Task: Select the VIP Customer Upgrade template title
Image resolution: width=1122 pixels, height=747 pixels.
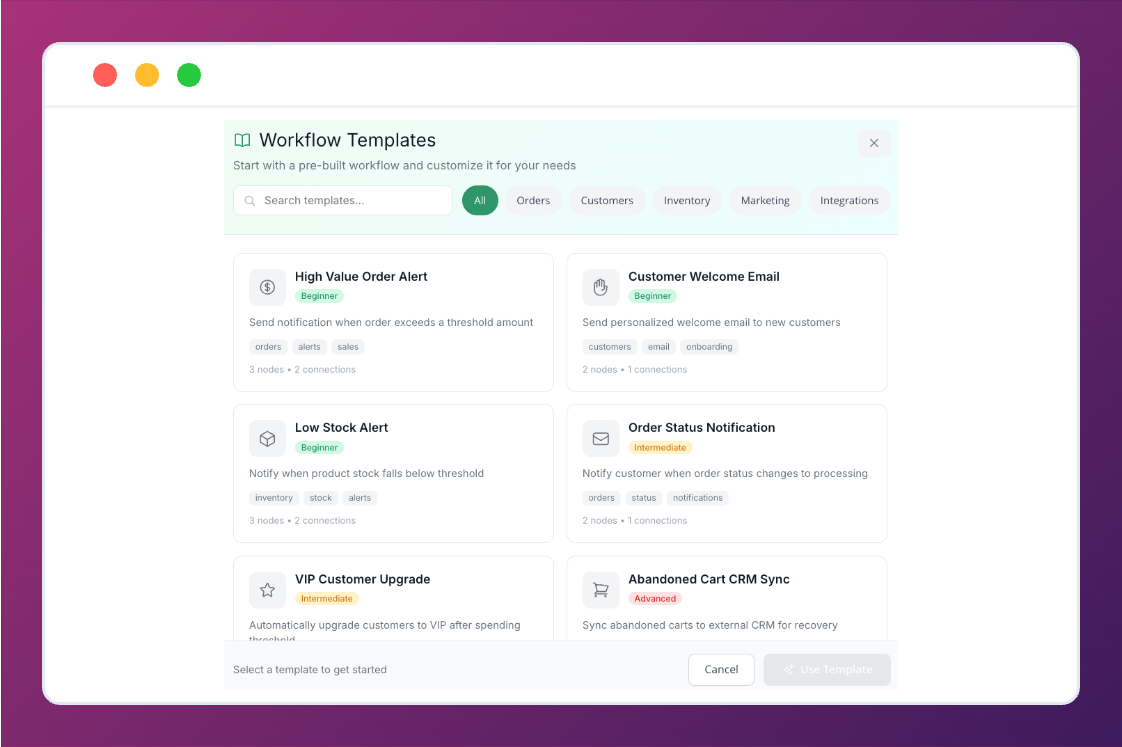Action: coord(362,580)
